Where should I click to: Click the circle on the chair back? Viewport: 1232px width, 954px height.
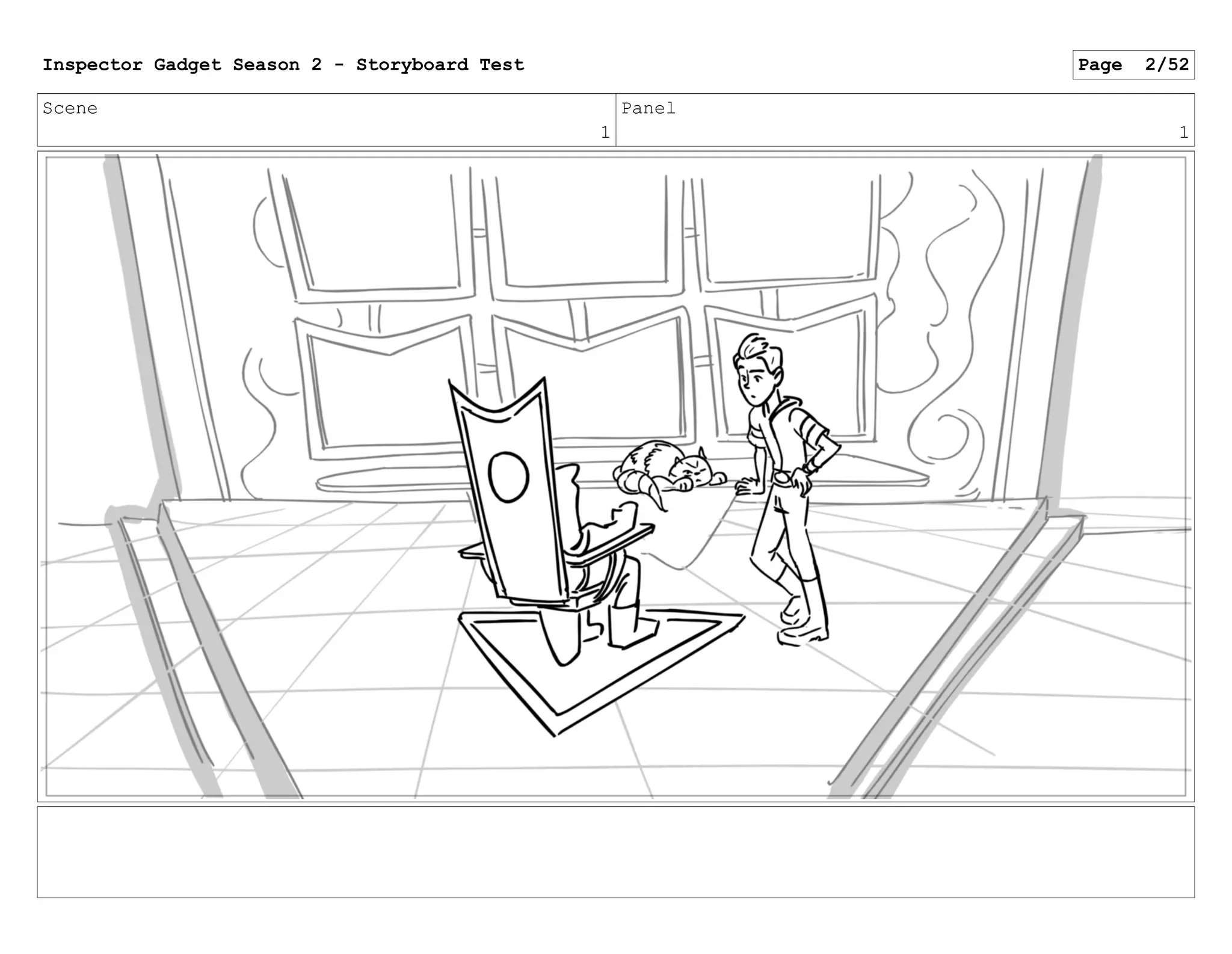(508, 477)
